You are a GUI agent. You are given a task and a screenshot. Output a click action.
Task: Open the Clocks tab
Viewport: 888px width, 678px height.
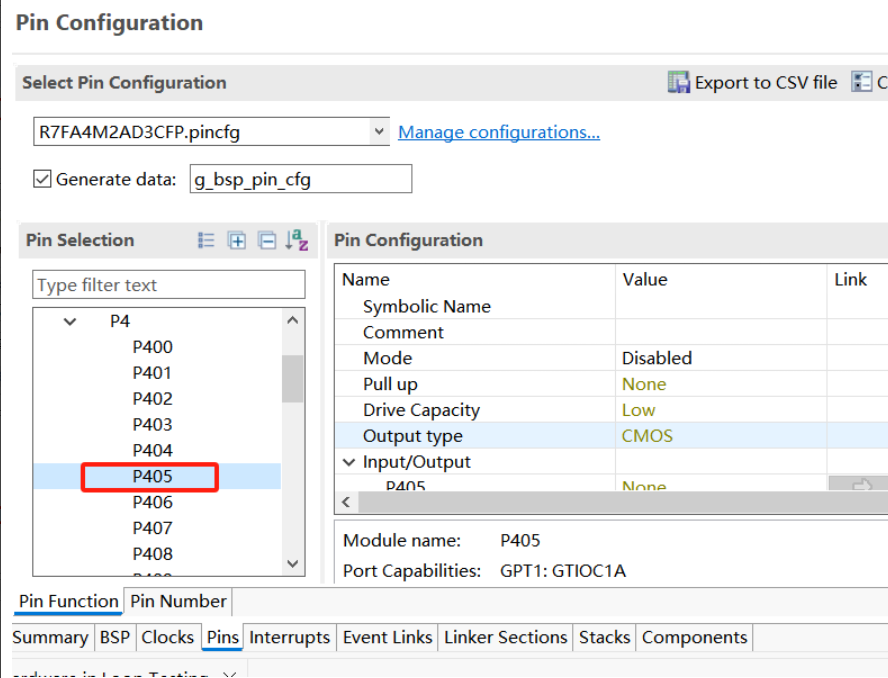click(x=167, y=637)
